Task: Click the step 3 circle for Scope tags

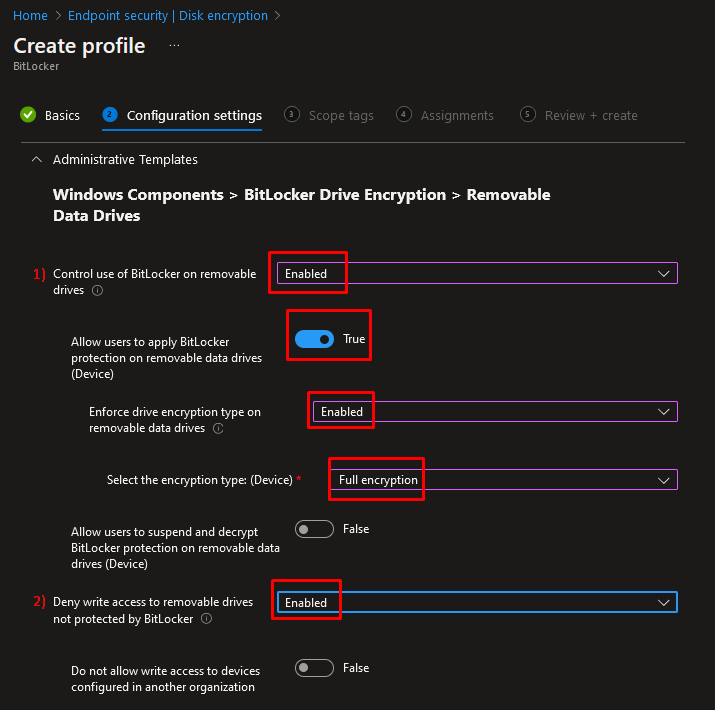Action: pos(292,114)
